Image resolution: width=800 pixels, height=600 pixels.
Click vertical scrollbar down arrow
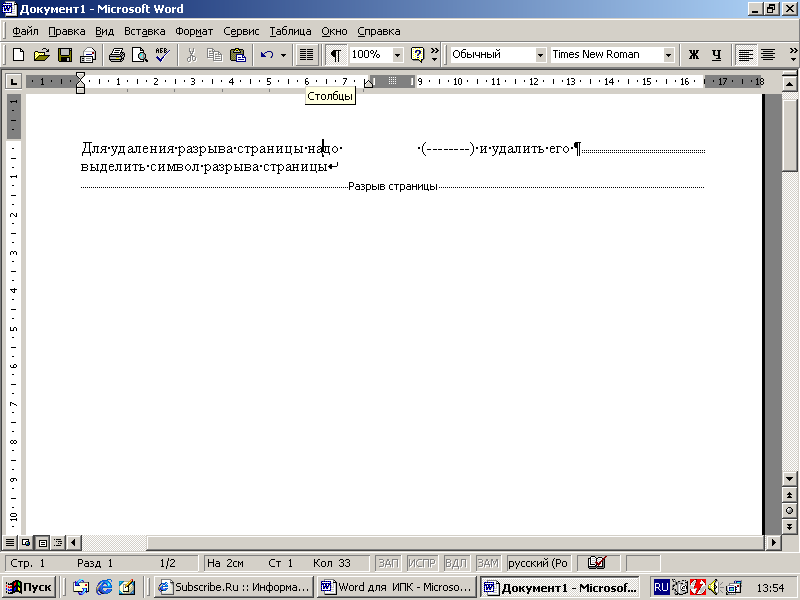[789, 479]
